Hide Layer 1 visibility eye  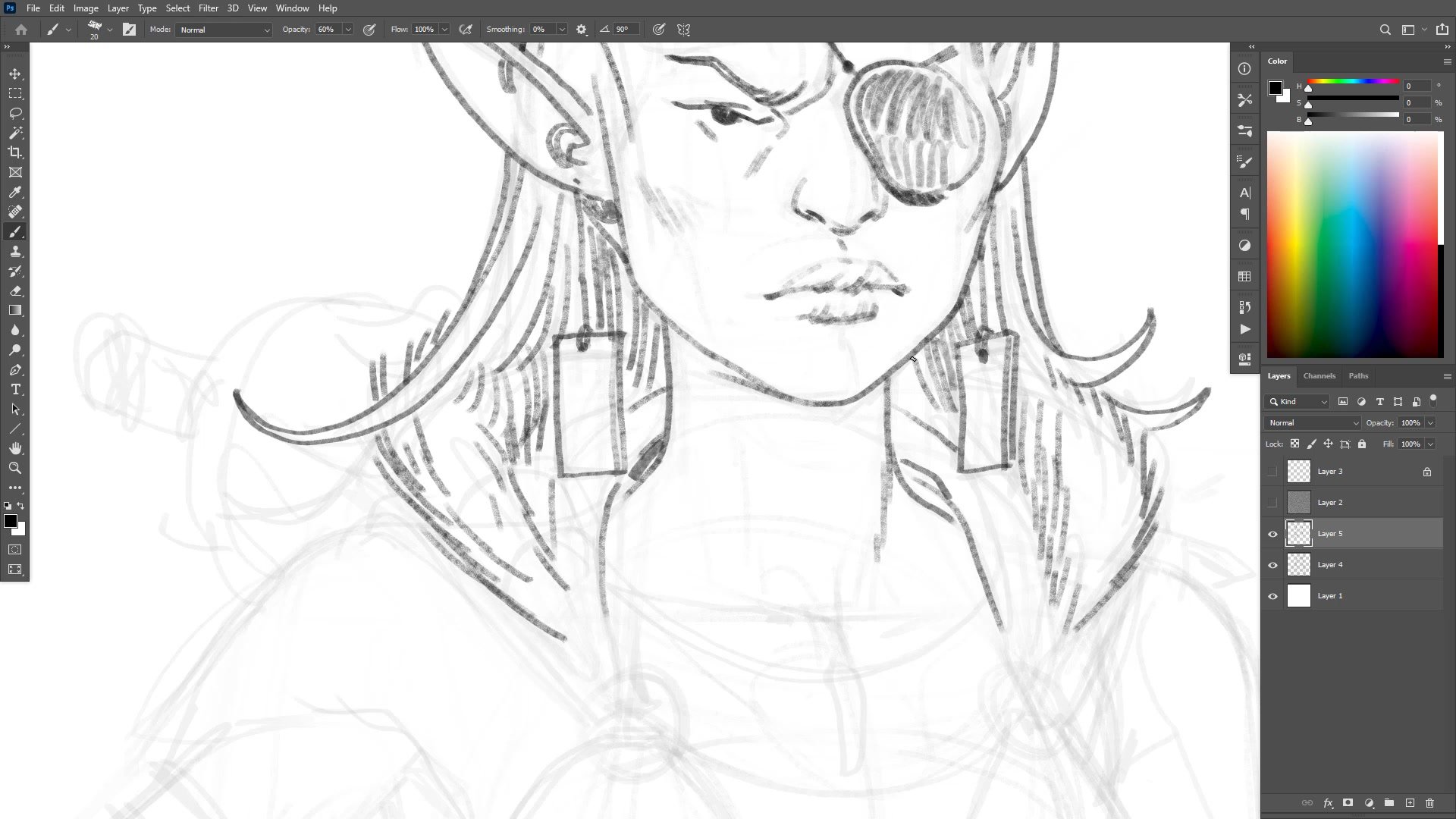pyautogui.click(x=1272, y=596)
